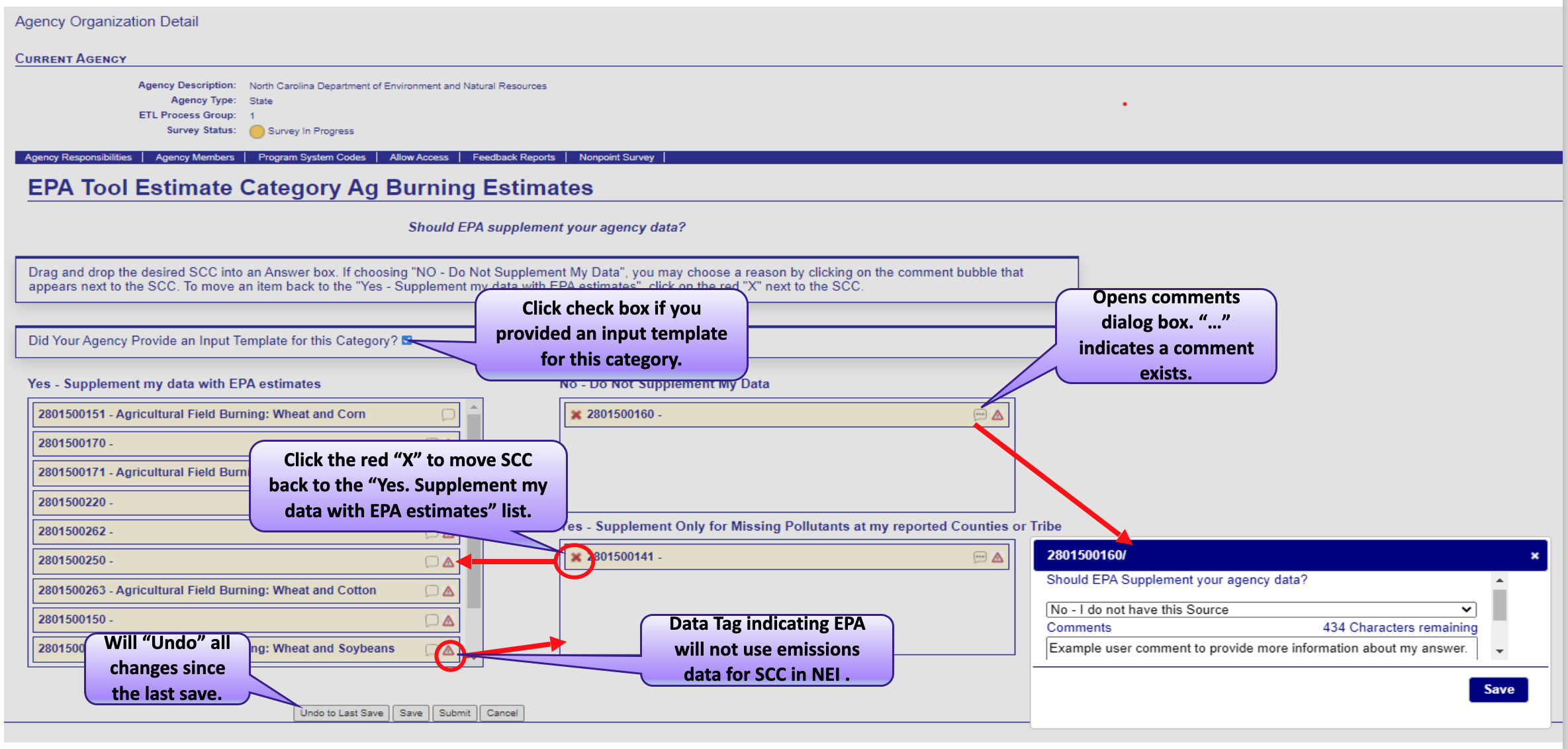Click scroll-up arrow in comments dialog
Screen dimensions: 1568x749
click(x=1500, y=580)
